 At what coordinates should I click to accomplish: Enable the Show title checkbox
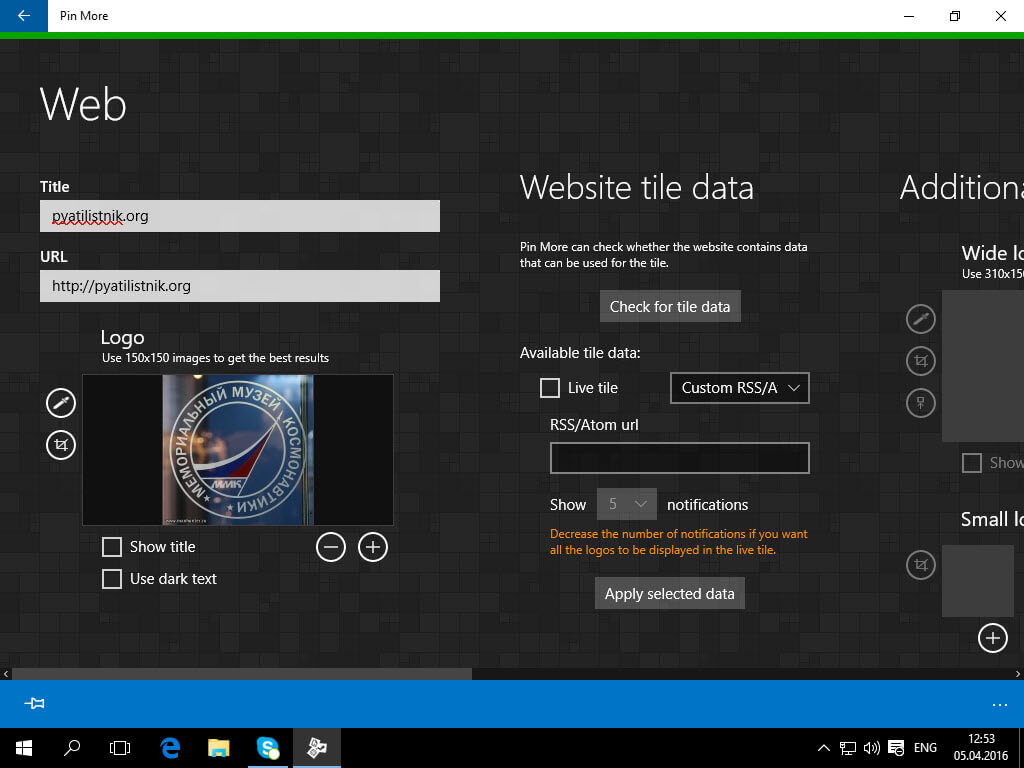(112, 547)
